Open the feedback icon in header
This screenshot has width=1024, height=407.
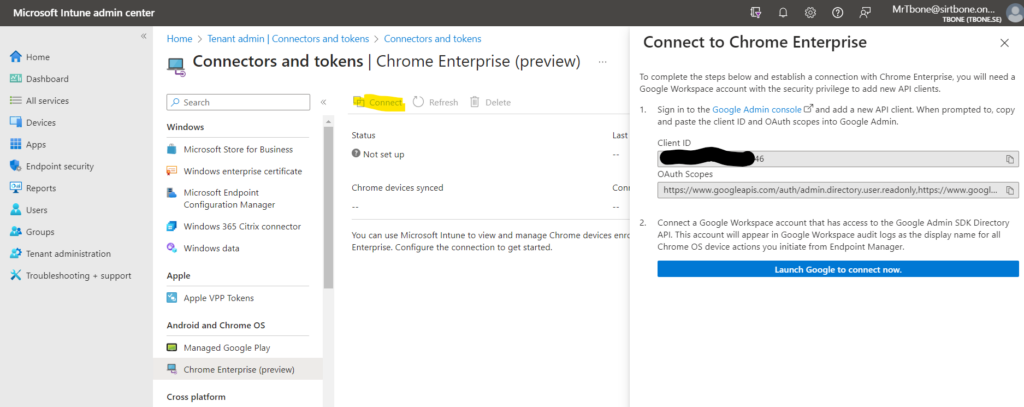point(865,12)
